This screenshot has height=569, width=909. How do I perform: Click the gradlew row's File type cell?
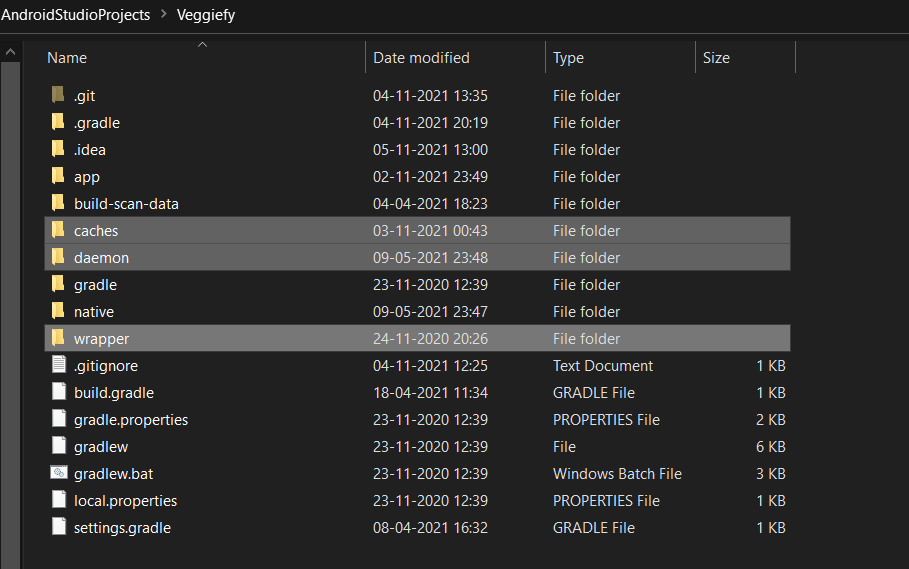pyautogui.click(x=564, y=447)
